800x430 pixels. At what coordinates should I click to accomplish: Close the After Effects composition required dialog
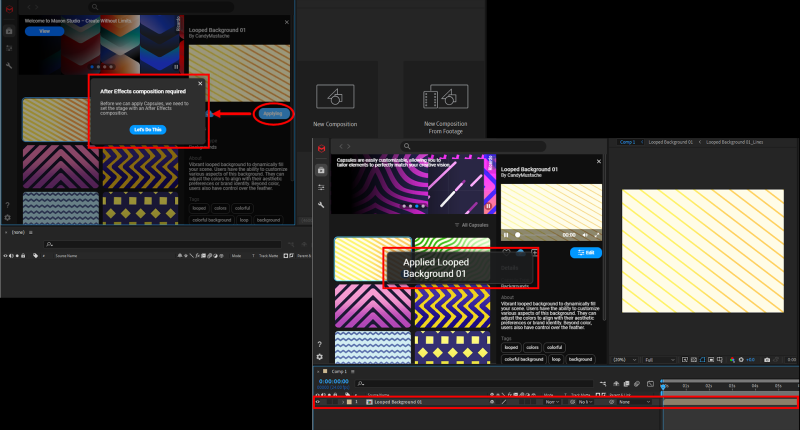tap(200, 84)
